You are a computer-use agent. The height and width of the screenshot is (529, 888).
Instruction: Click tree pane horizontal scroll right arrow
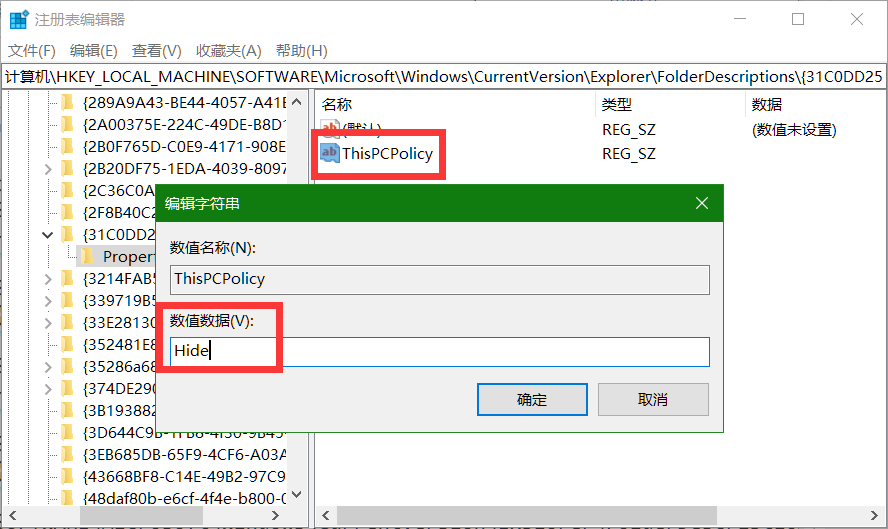point(275,515)
